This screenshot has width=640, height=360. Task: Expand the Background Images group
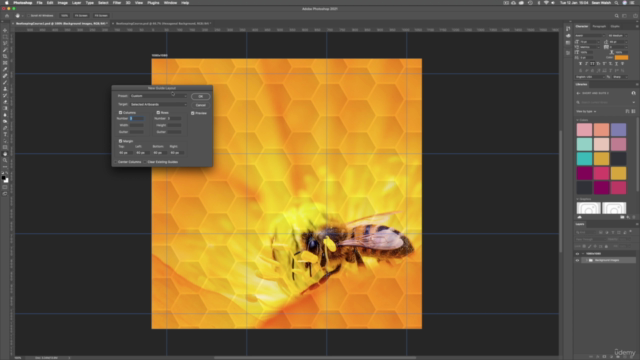(x=587, y=260)
